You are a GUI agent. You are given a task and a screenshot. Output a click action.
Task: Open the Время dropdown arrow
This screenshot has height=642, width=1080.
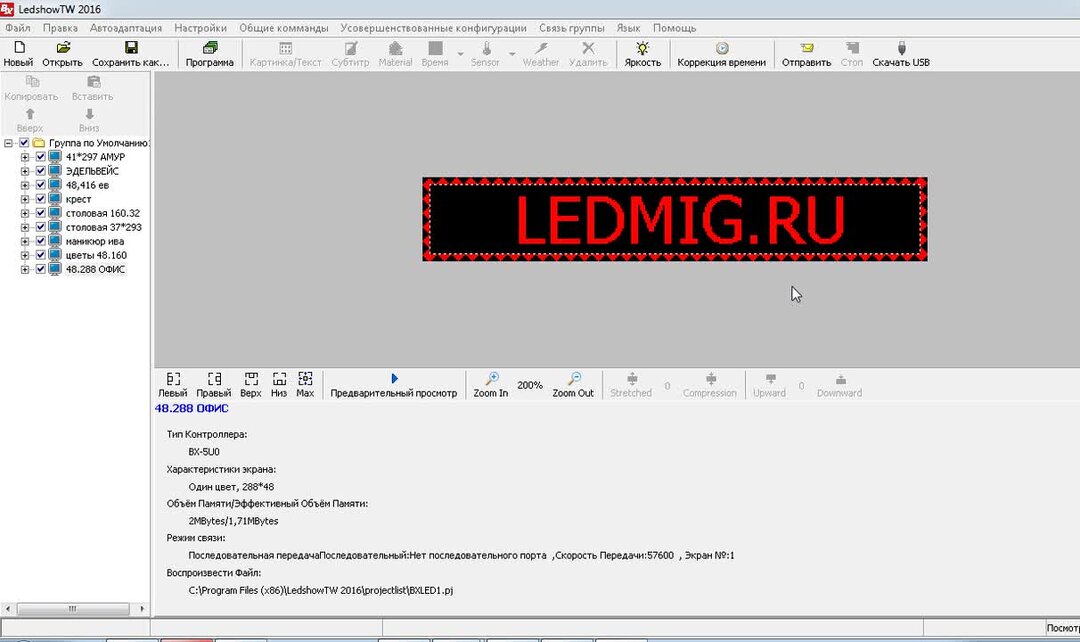[x=460, y=54]
